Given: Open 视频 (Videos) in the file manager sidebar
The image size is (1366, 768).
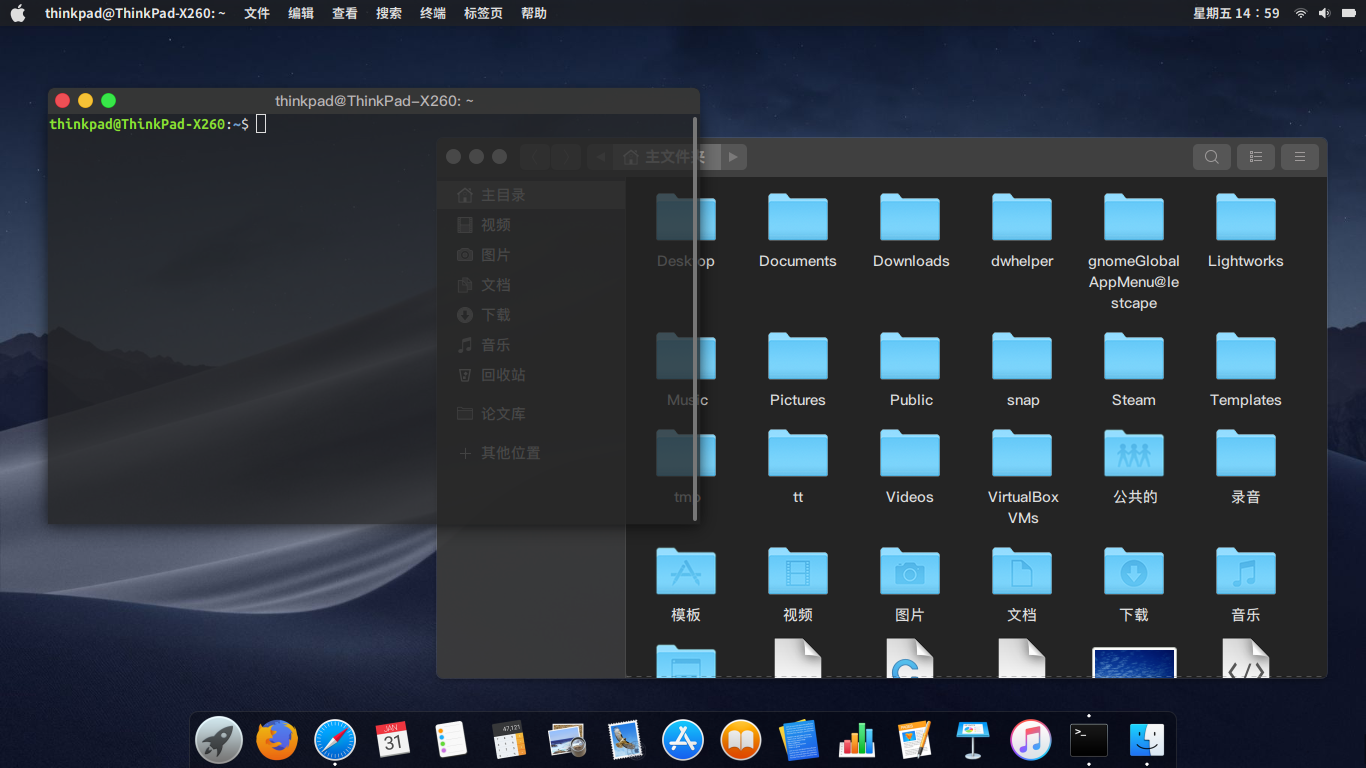Looking at the screenshot, I should click(495, 224).
